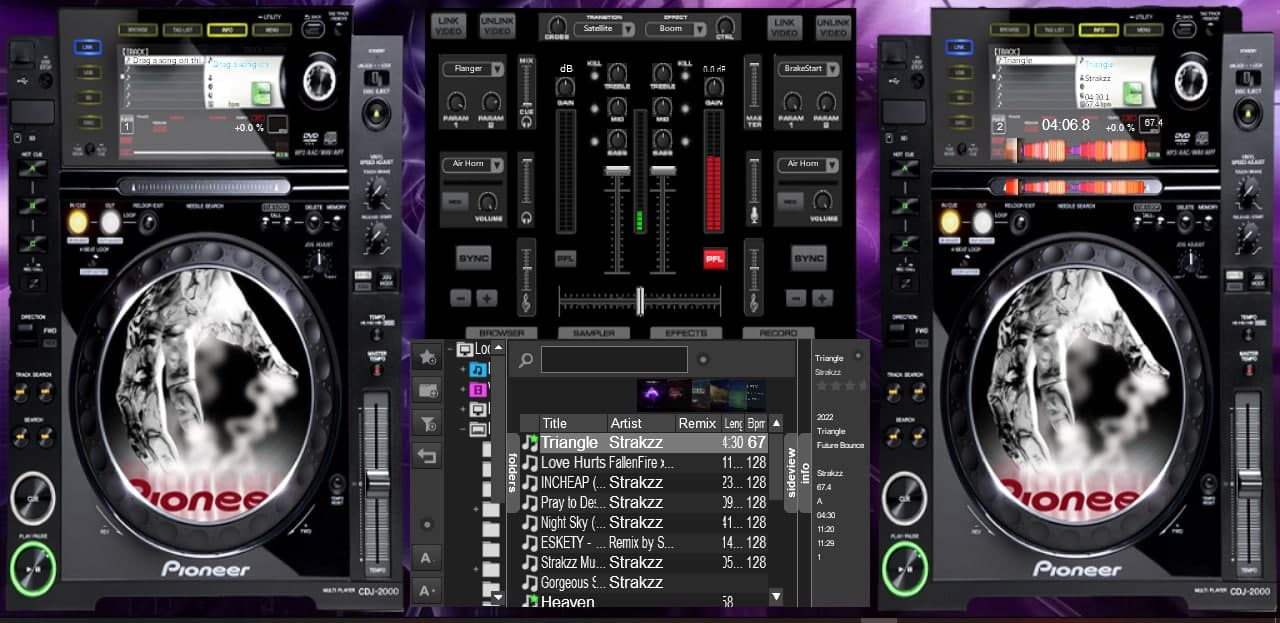Click the favorites star icon in browser sidebar
Screen dimensions: 1280x623
428,355
